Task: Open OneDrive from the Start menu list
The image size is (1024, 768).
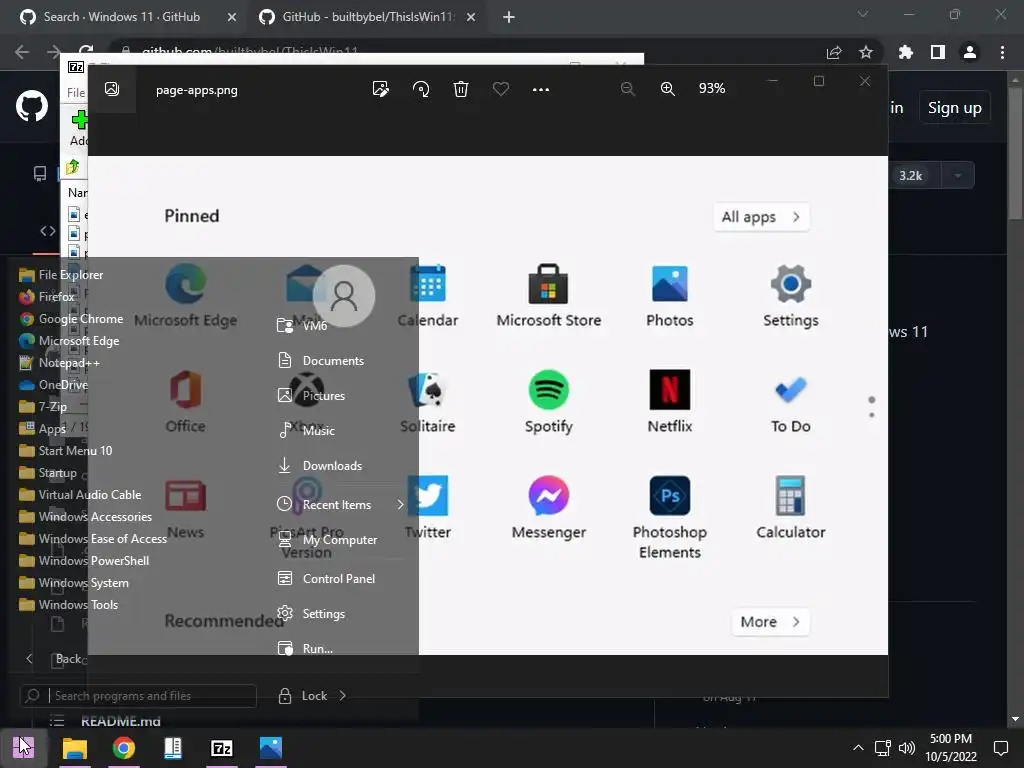Action: [54, 385]
